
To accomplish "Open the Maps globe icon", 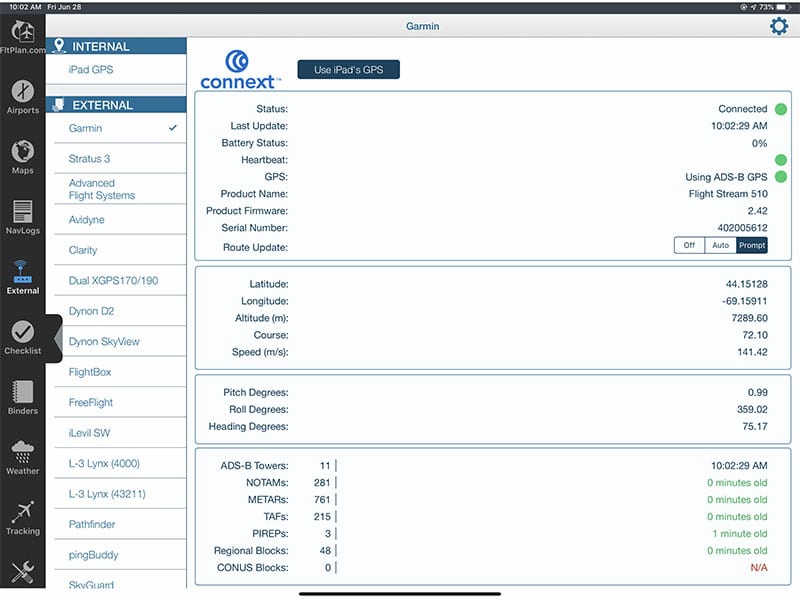I will (22, 152).
